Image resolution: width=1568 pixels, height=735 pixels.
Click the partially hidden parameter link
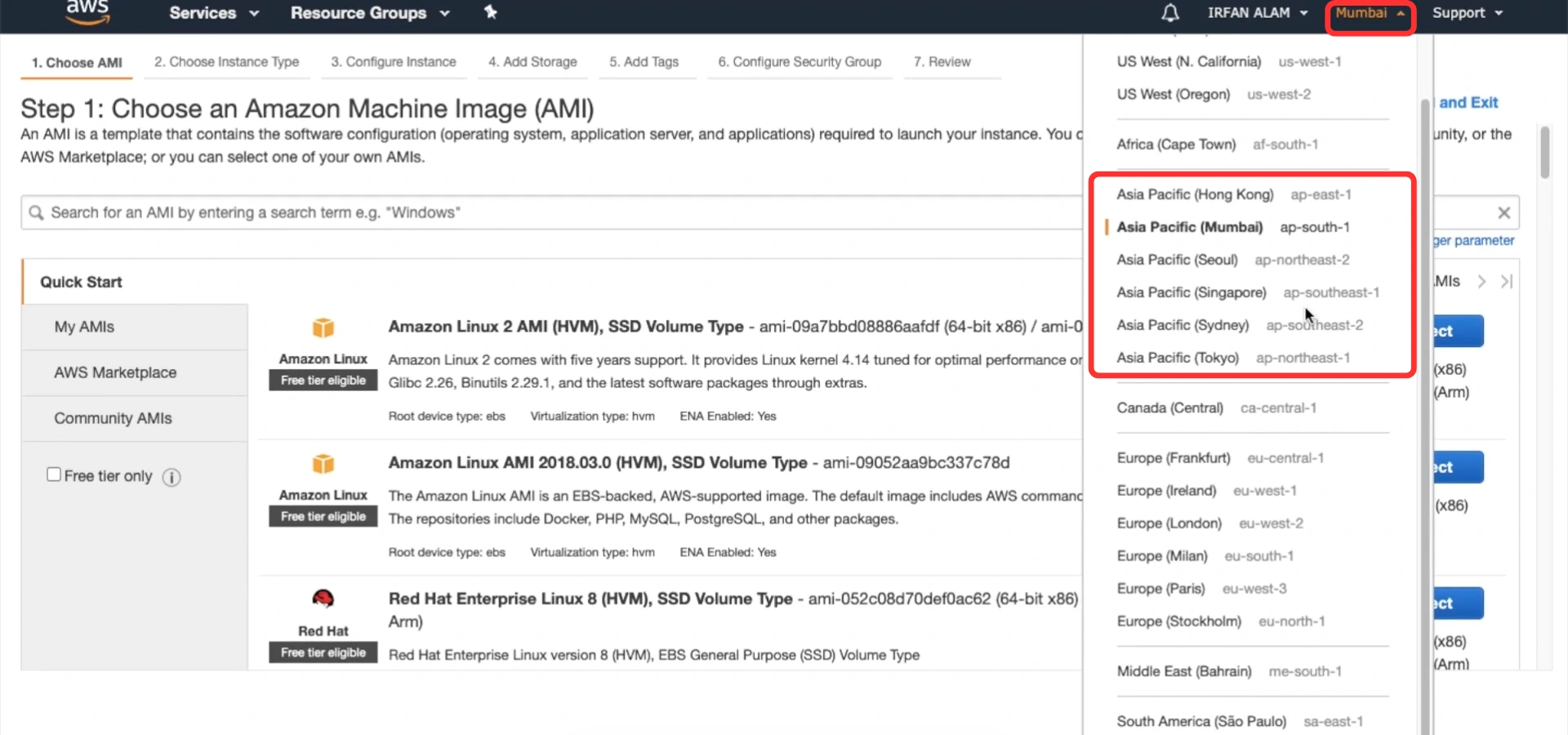tap(1474, 241)
